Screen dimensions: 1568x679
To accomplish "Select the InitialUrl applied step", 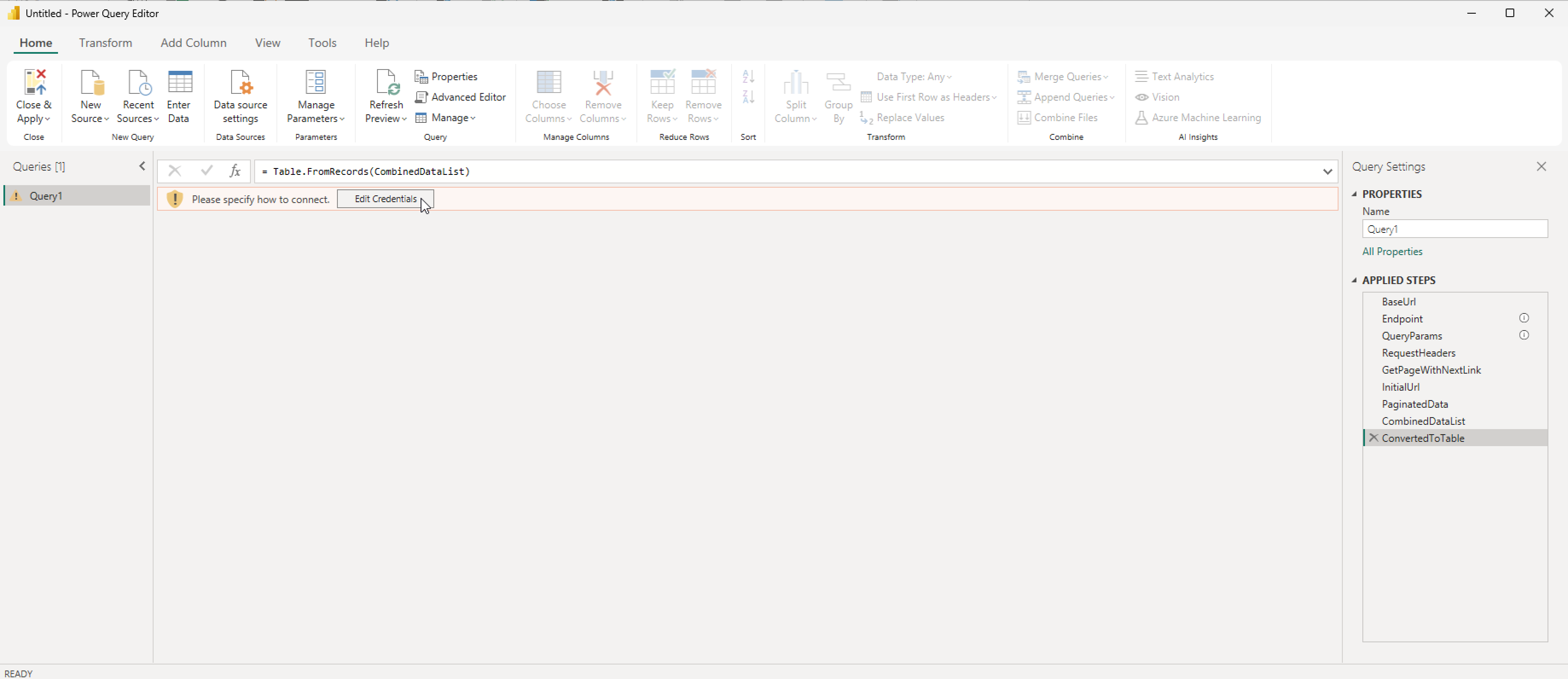I will click(x=1455, y=386).
